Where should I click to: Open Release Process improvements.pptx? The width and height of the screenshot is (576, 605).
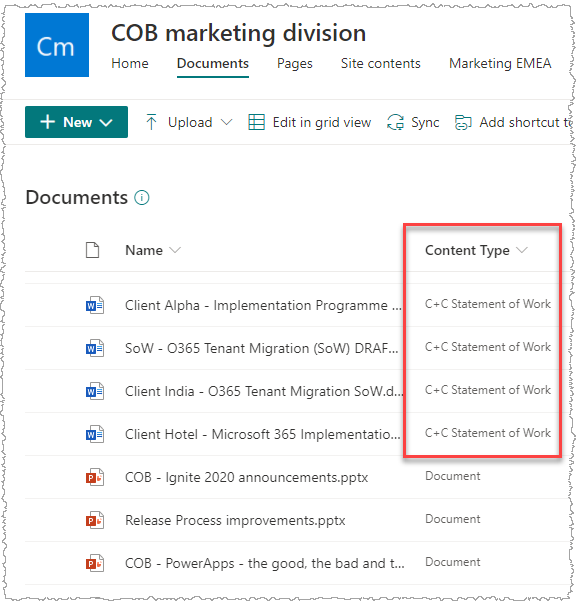click(x=235, y=520)
